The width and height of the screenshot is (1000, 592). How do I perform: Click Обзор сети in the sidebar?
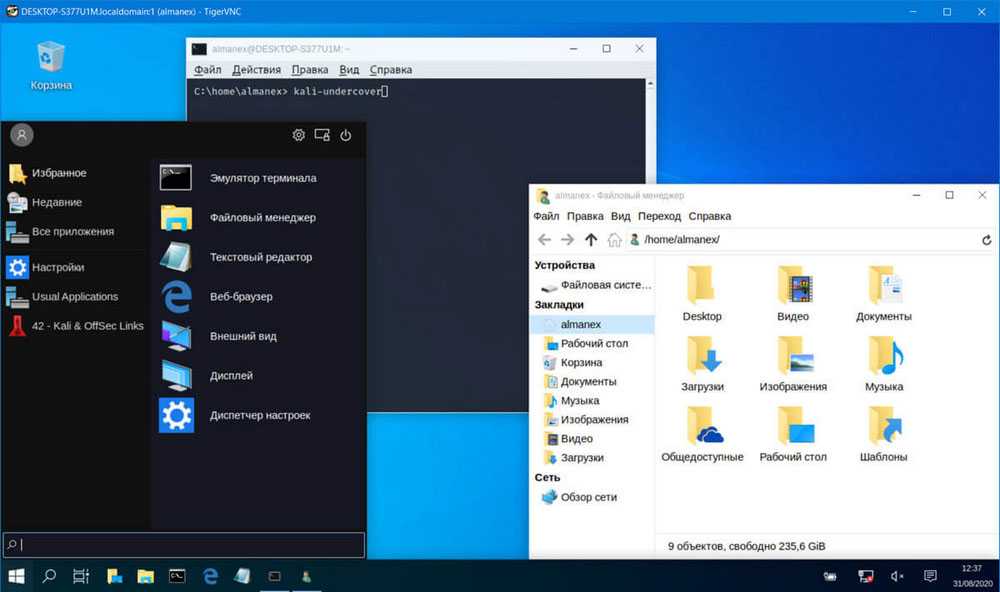tap(588, 497)
